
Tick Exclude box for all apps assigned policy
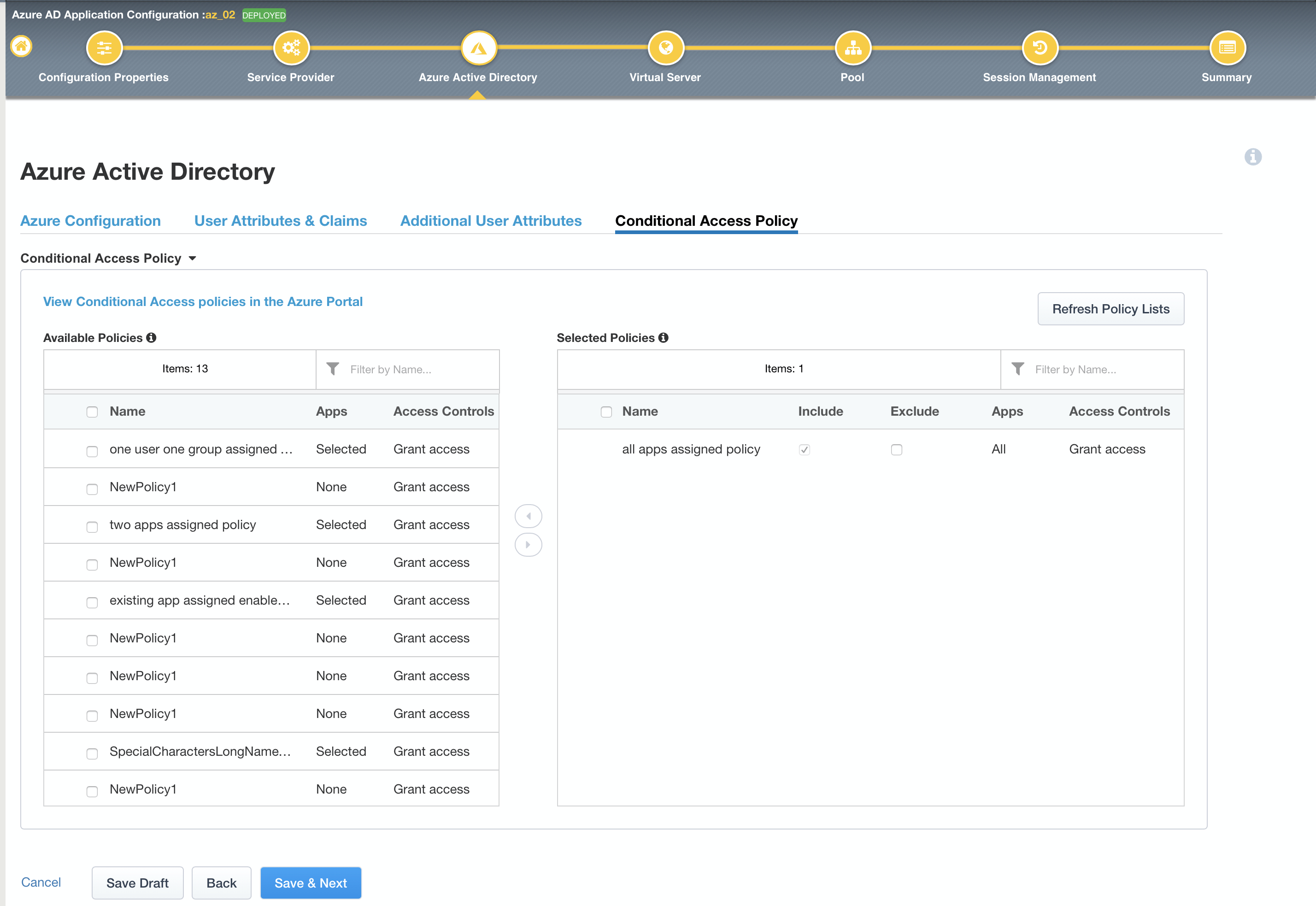pos(896,450)
